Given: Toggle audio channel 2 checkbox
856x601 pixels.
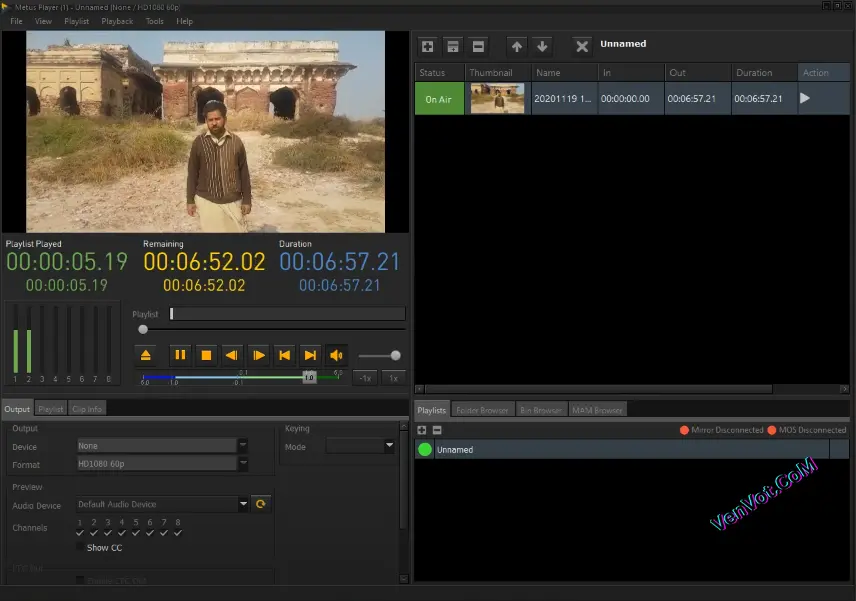Looking at the screenshot, I should (x=94, y=533).
